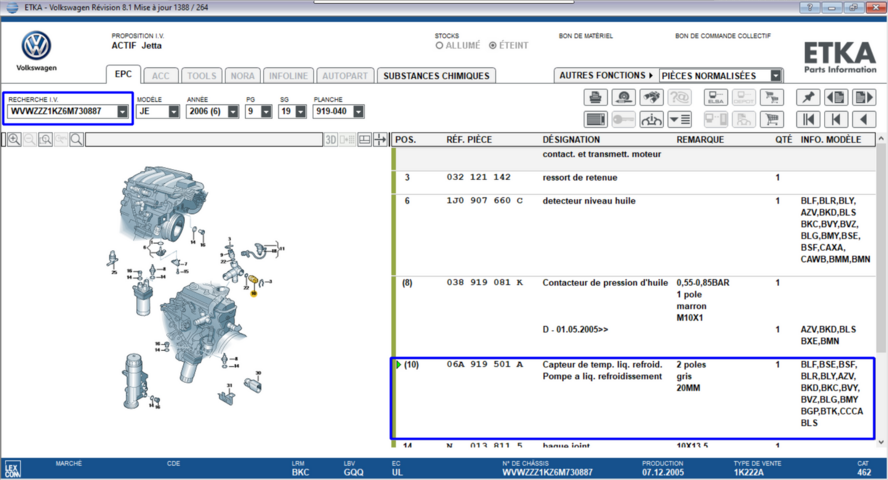Click the plain left arrow icon
Image resolution: width=888 pixels, height=480 pixels.
pos(864,119)
